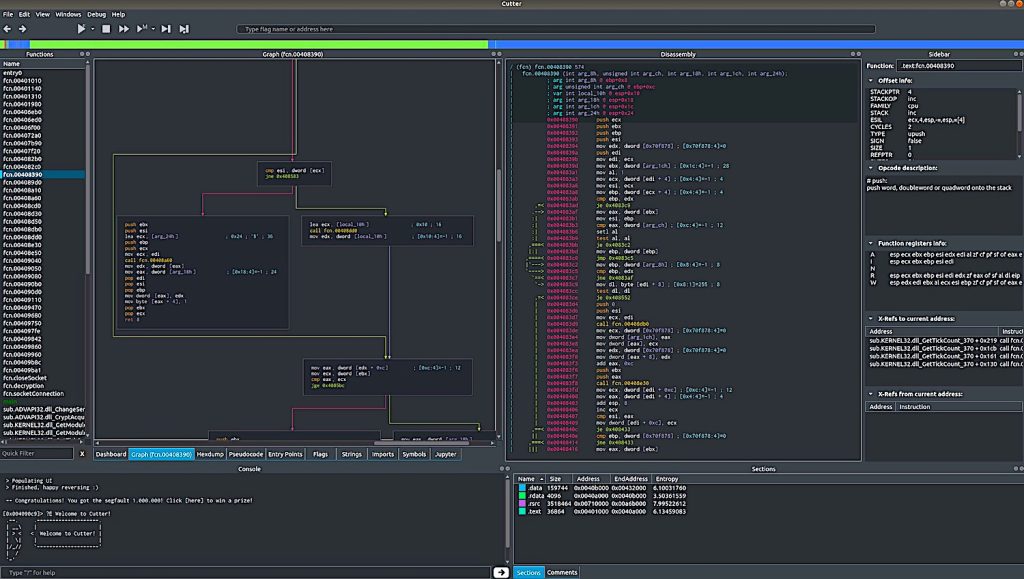
Task: Click the forward navigation arrow
Action: tap(22, 28)
